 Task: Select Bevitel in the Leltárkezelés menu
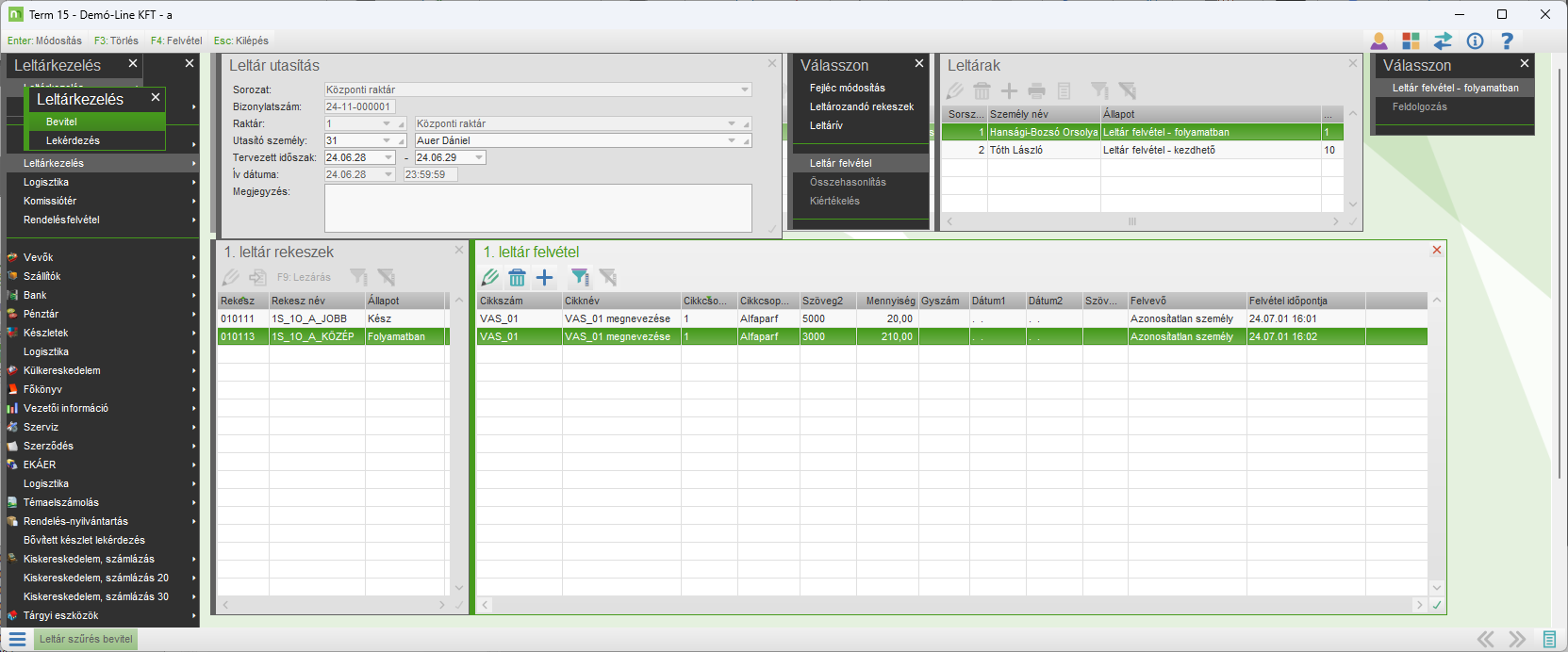(x=61, y=122)
